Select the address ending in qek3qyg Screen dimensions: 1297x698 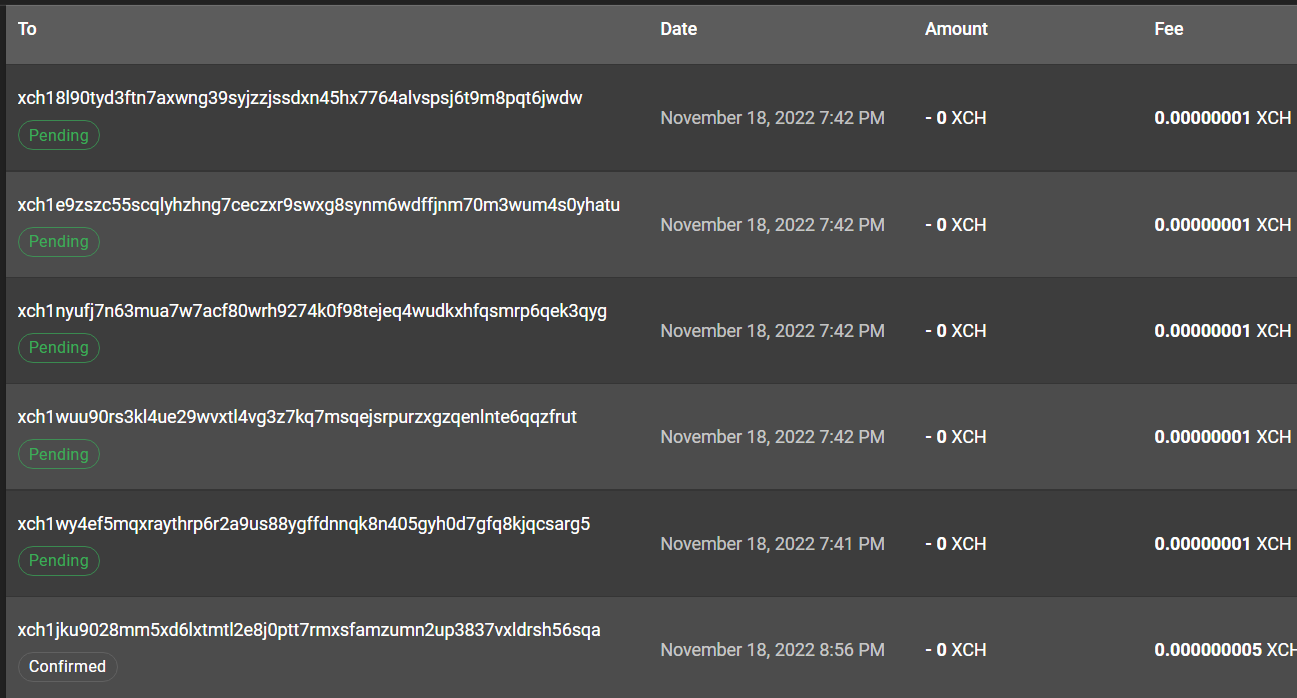pos(311,310)
